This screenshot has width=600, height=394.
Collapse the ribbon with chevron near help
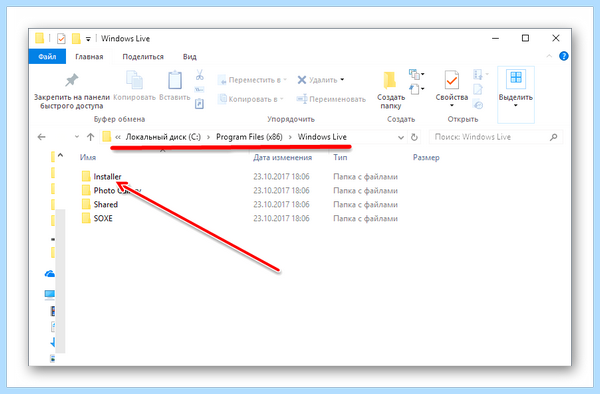click(x=549, y=56)
